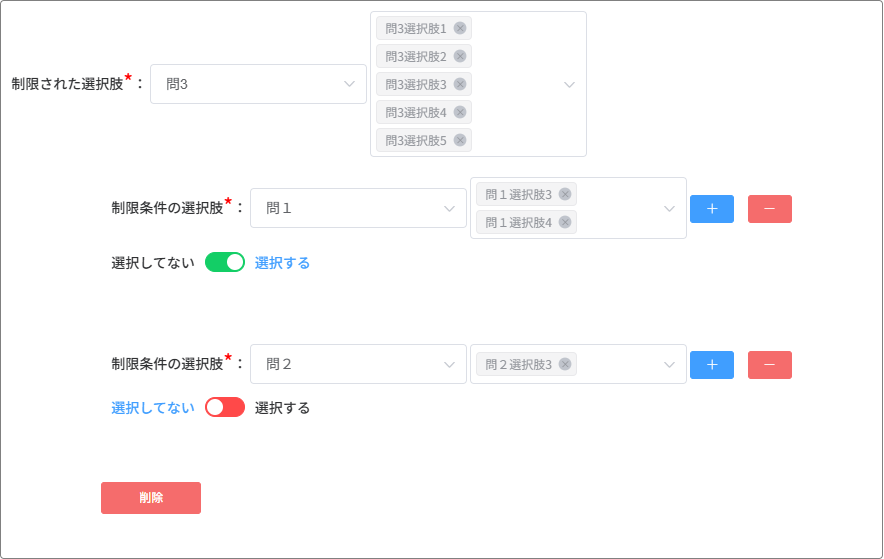Add a condition after the 問１ row
This screenshot has height=559, width=884.
click(712, 208)
